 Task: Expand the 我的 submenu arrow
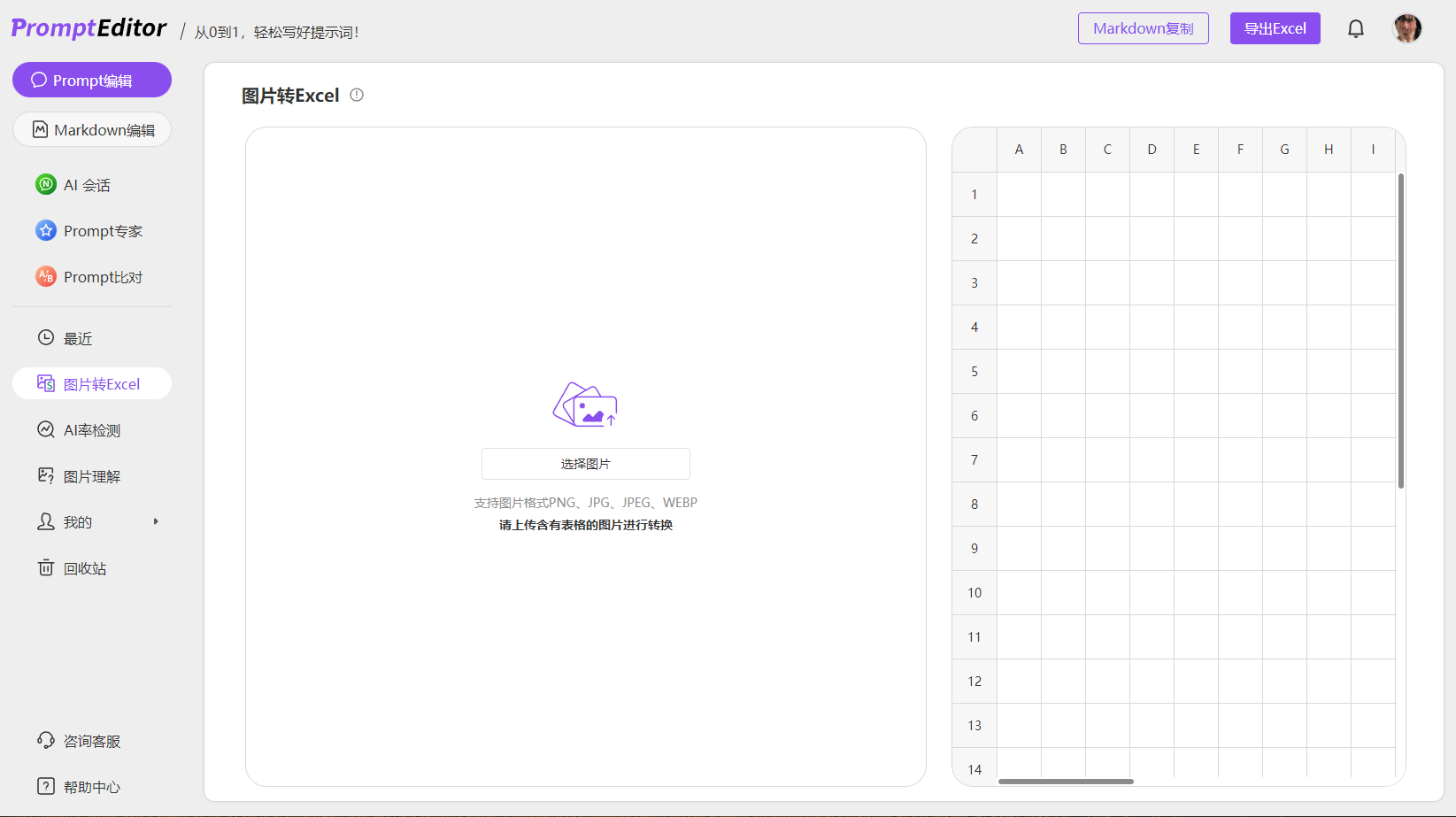156,522
